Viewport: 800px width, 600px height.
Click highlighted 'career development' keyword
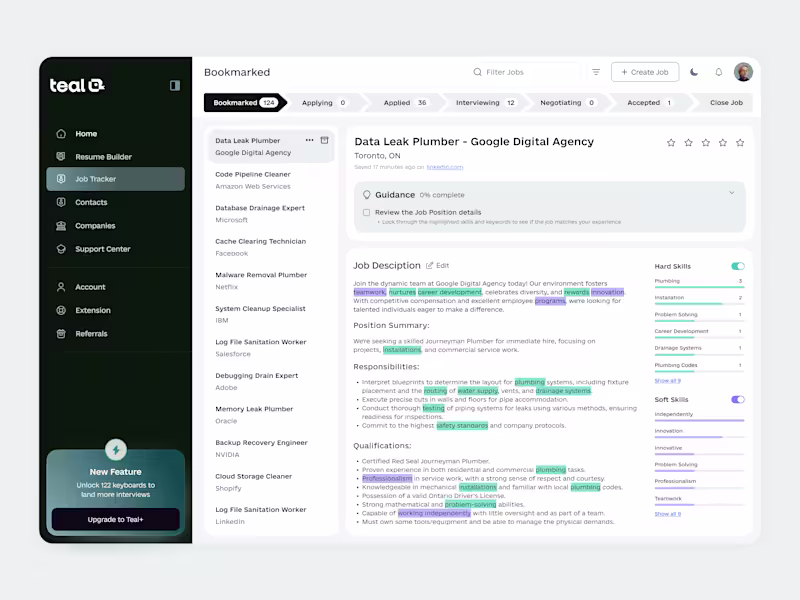(449, 292)
